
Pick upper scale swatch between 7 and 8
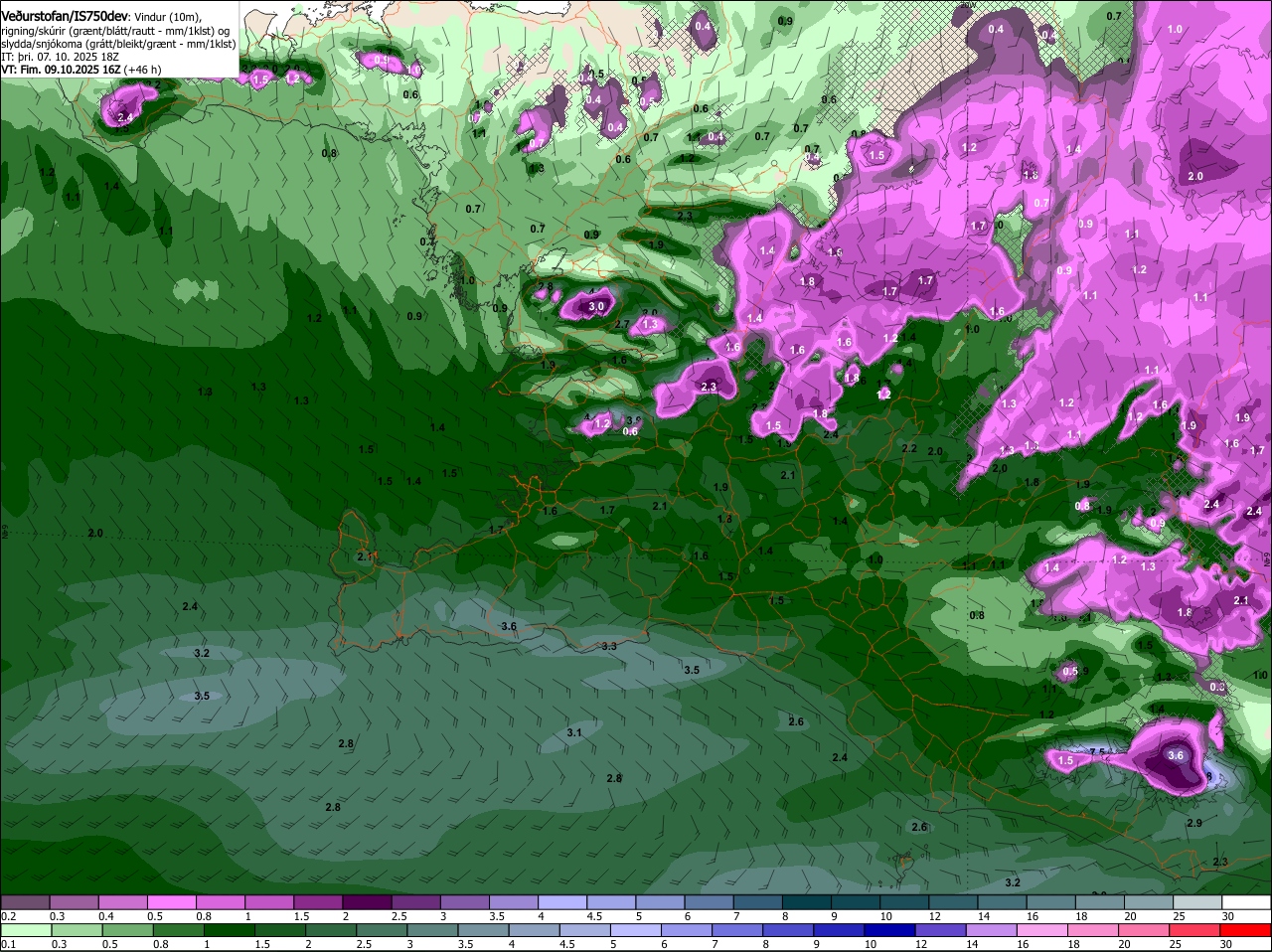[757, 902]
